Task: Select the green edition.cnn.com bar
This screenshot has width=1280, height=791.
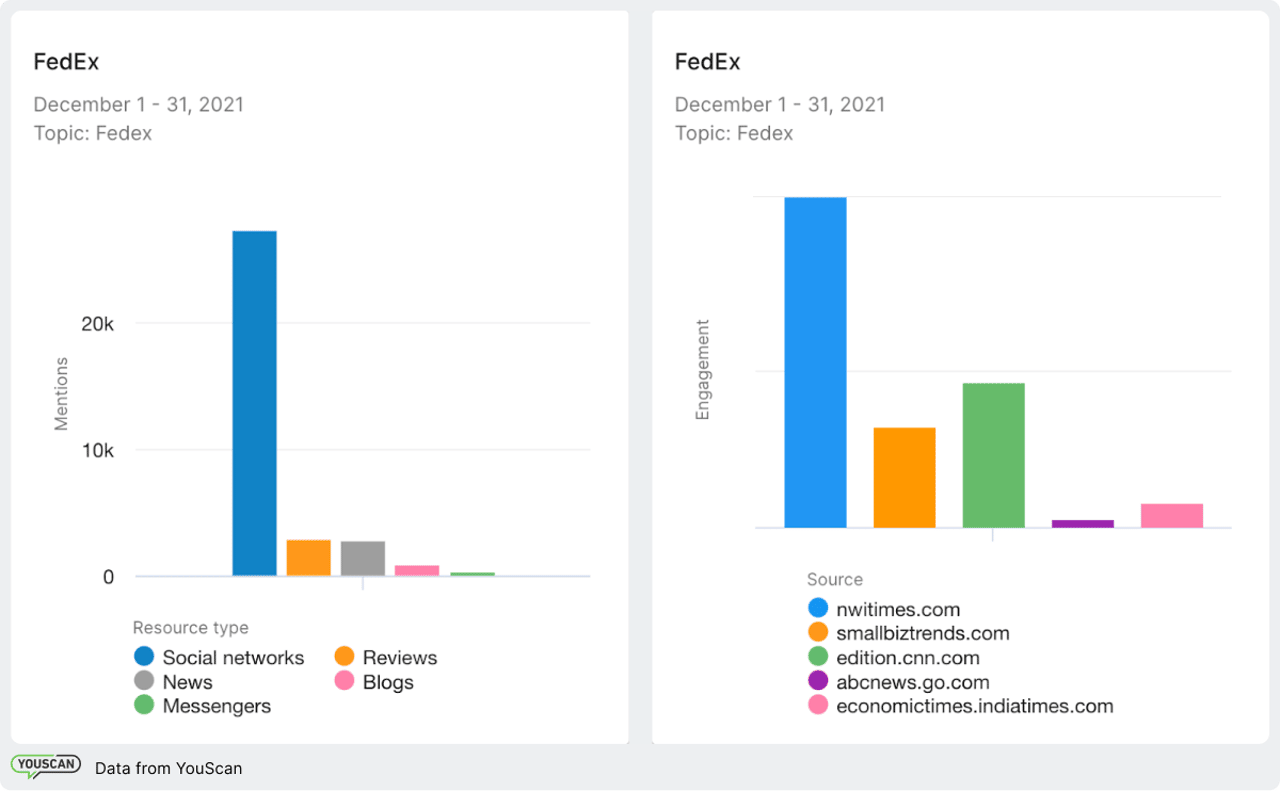Action: coord(994,455)
